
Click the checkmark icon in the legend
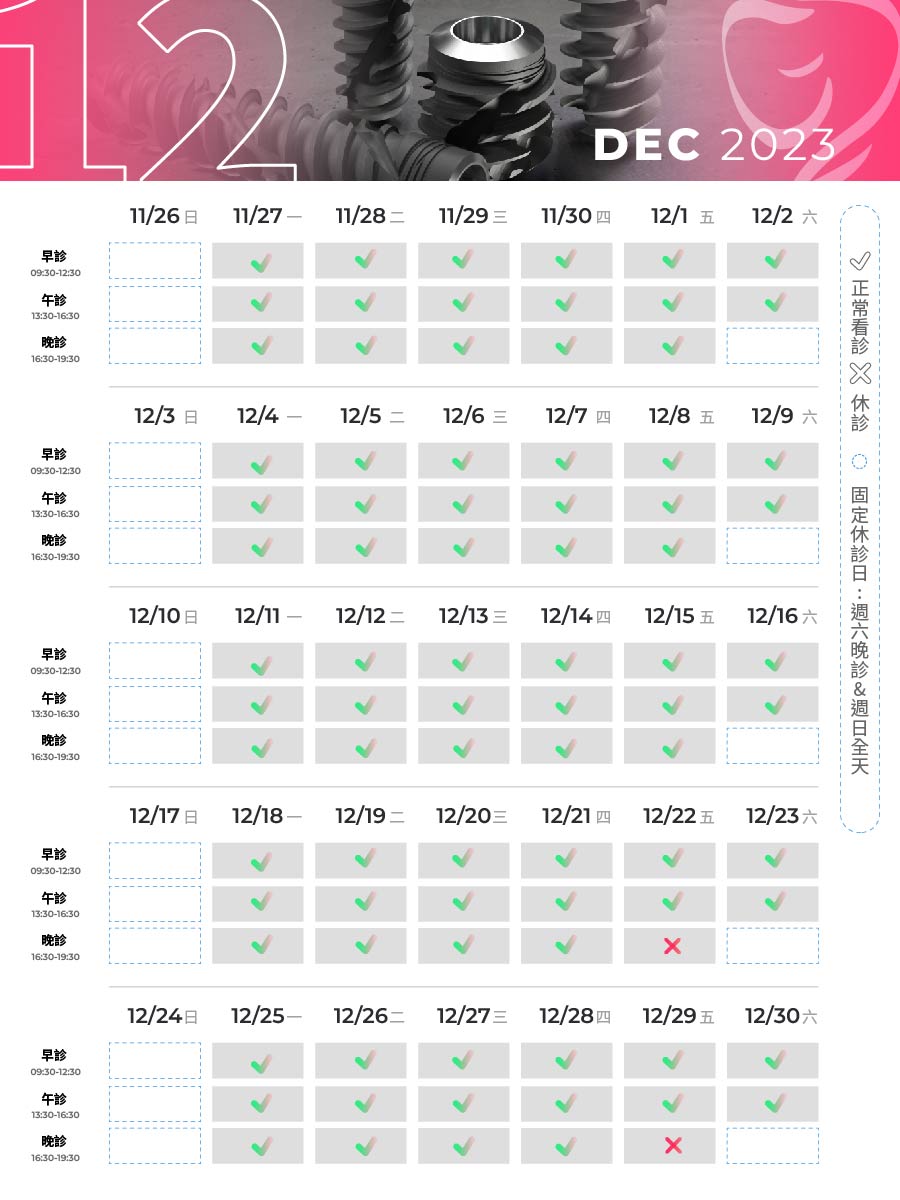[860, 261]
